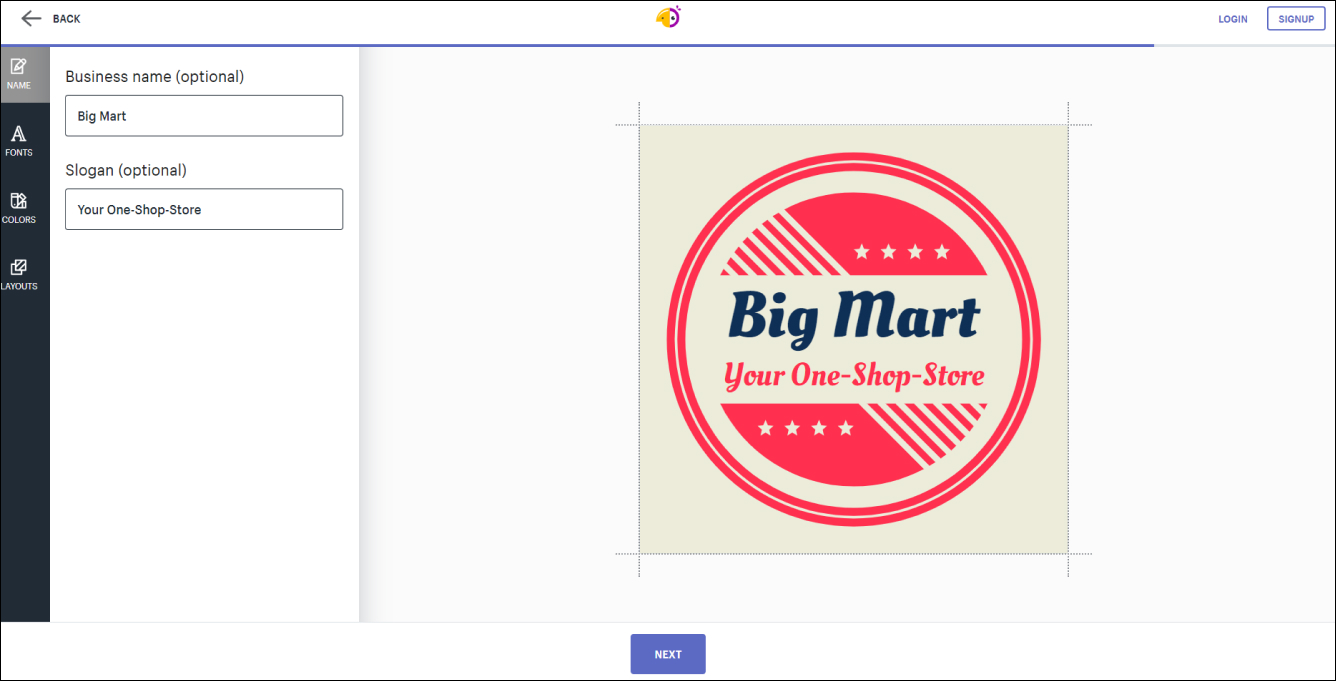
Task: Open the Fonts tab in sidebar
Action: [19, 141]
